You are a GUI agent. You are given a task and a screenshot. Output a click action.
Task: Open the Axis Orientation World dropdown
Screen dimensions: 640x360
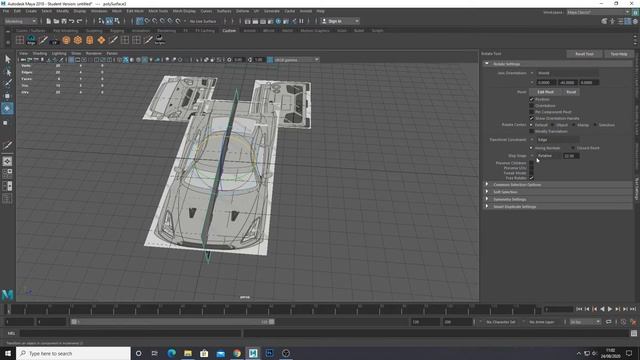click(x=567, y=73)
